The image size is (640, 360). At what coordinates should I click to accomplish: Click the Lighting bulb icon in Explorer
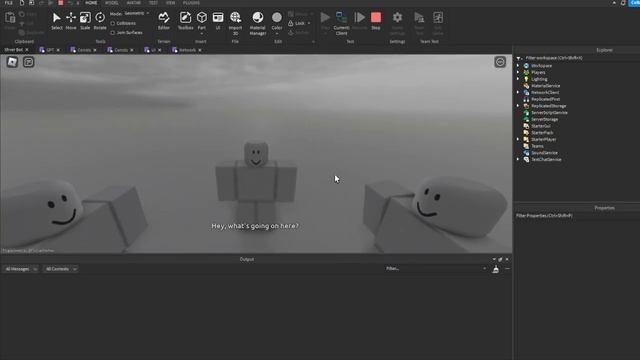click(526, 79)
